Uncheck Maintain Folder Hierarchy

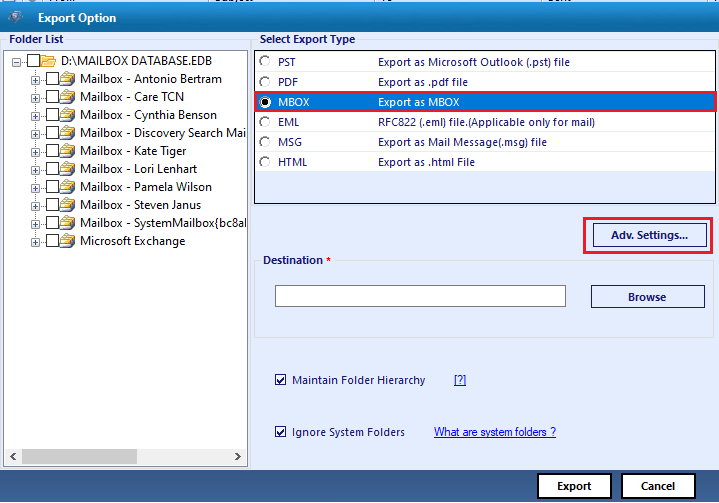click(281, 380)
